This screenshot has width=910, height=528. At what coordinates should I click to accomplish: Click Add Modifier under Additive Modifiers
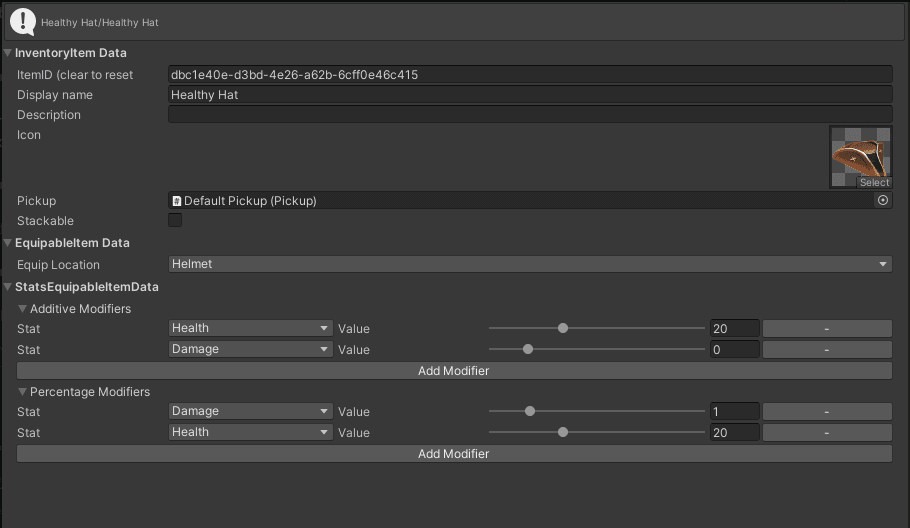pos(454,371)
